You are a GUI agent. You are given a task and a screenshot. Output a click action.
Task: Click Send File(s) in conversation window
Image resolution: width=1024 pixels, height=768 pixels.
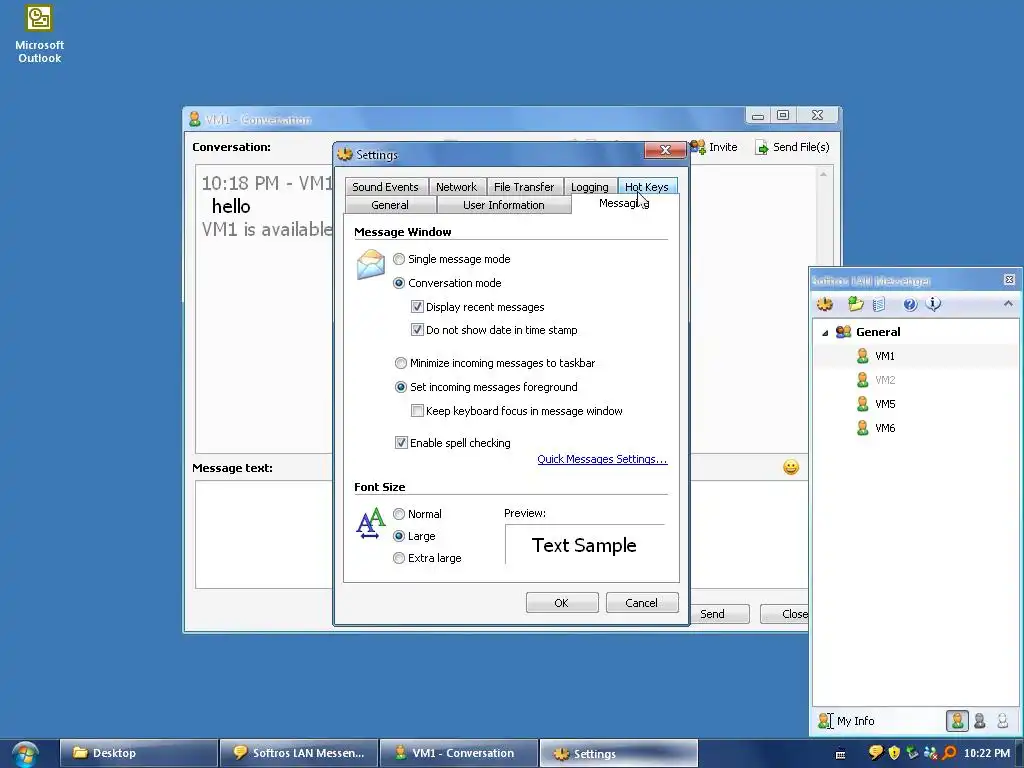792,147
